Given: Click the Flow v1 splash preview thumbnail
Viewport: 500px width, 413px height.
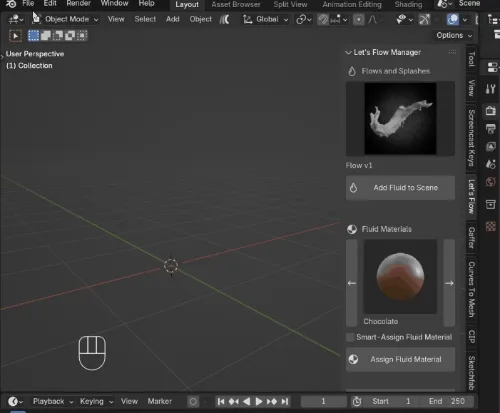Looking at the screenshot, I should coord(400,119).
